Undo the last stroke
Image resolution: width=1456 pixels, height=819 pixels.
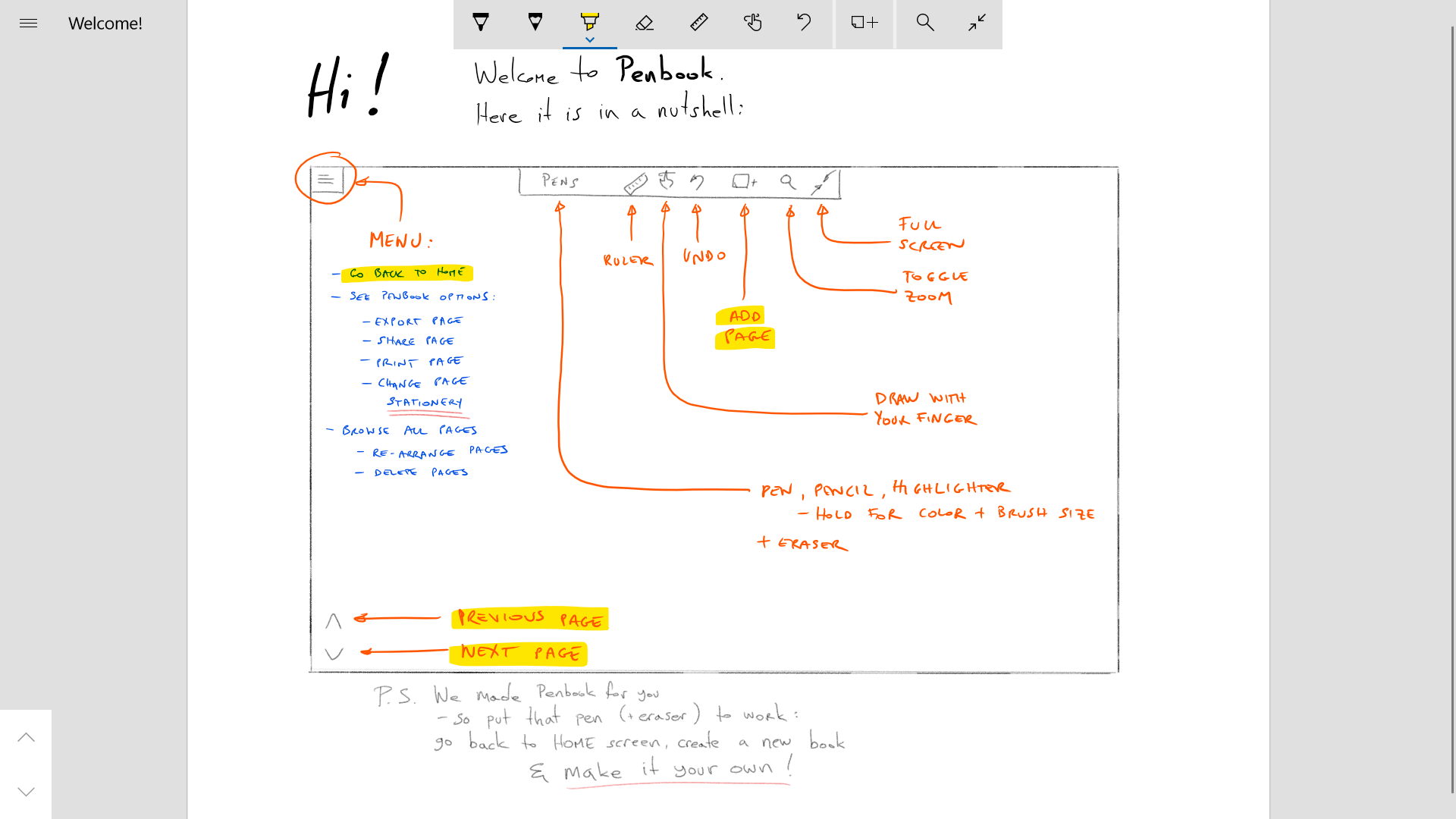pyautogui.click(x=805, y=23)
